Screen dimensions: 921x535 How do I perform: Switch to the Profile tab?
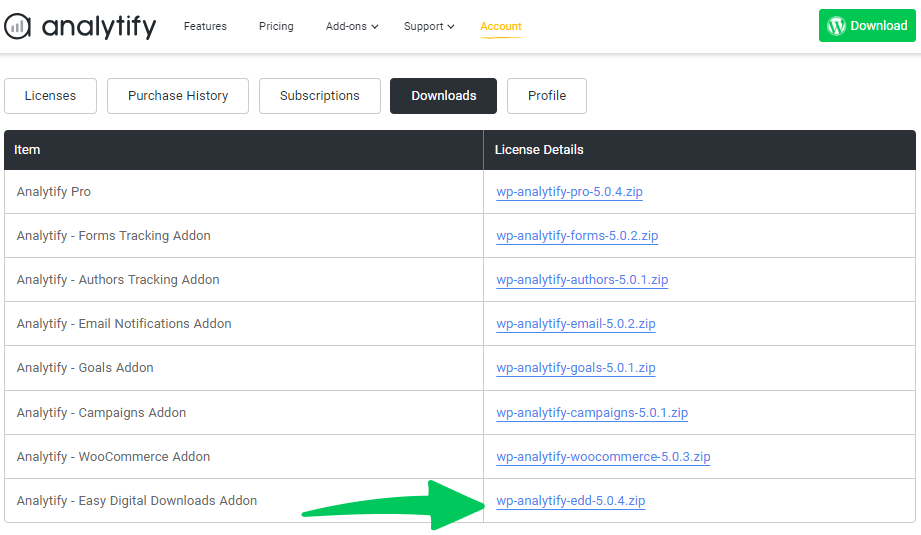point(547,96)
